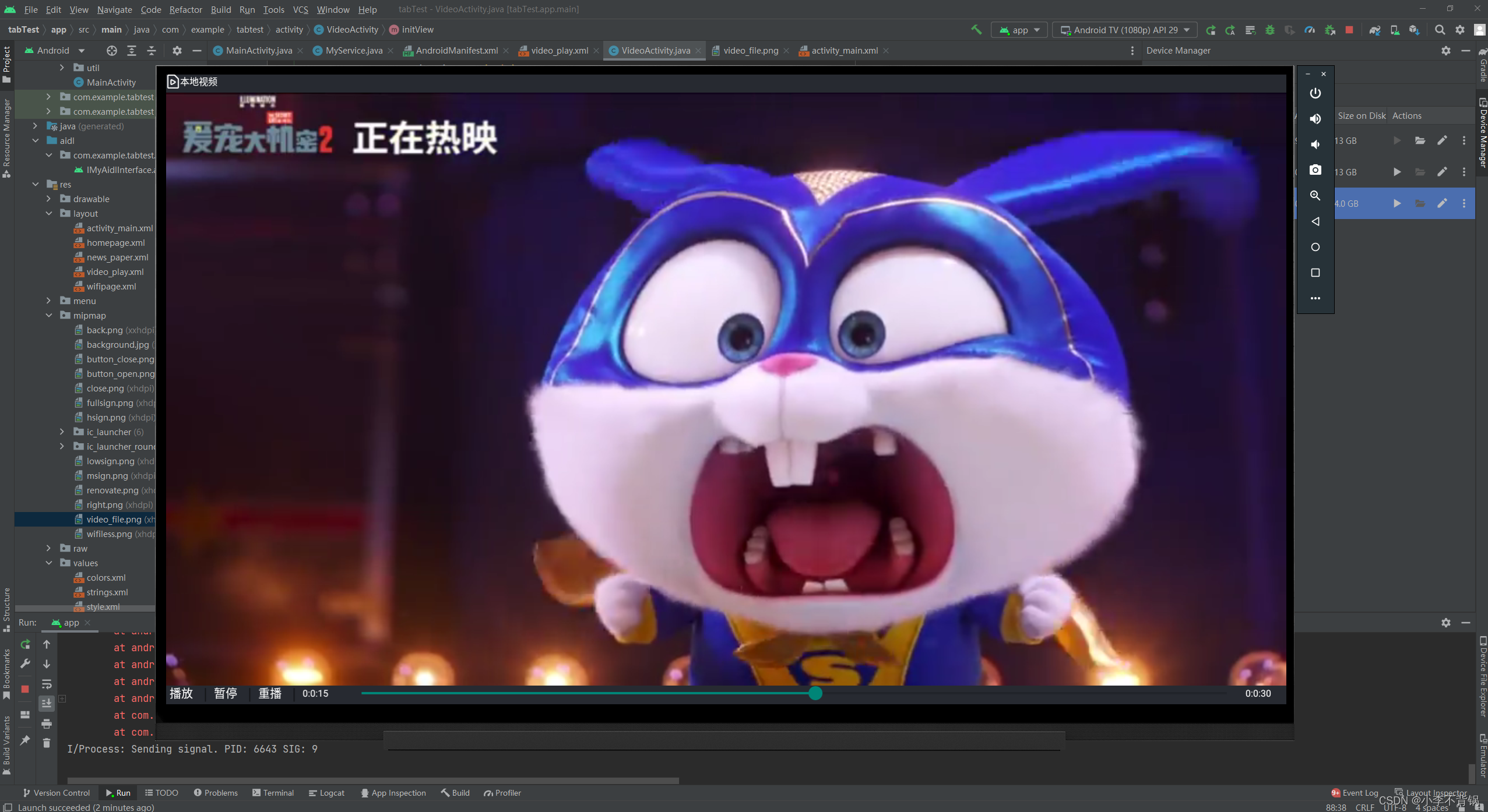
Task: Toggle the Bookmarks side panel
Action: 6,674
